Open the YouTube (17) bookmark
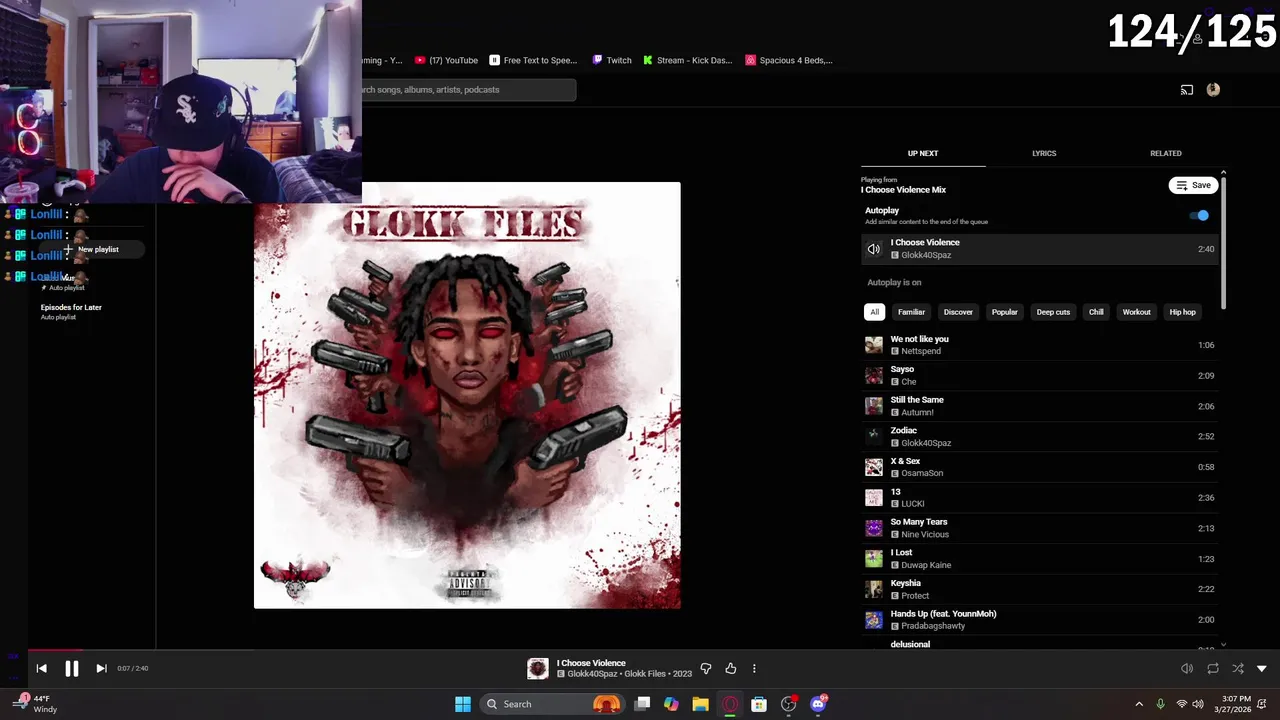The image size is (1280, 720). 446,60
